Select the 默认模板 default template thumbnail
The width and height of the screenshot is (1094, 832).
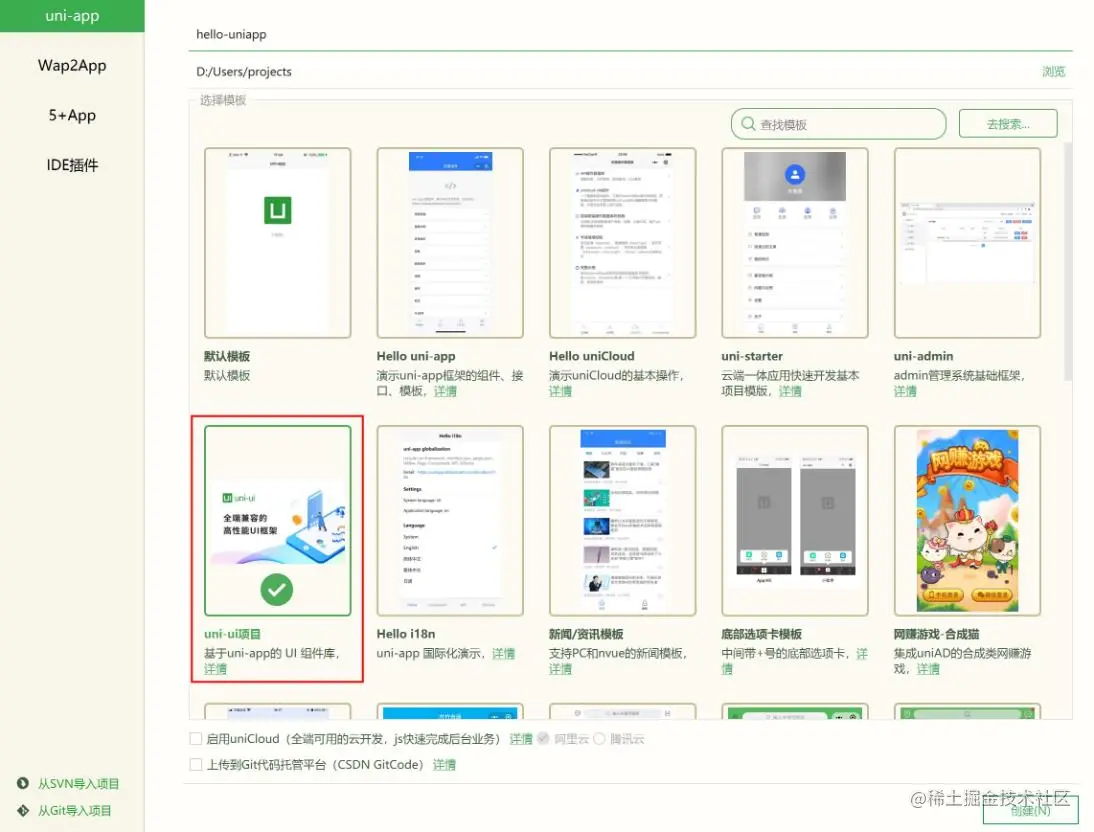click(277, 241)
